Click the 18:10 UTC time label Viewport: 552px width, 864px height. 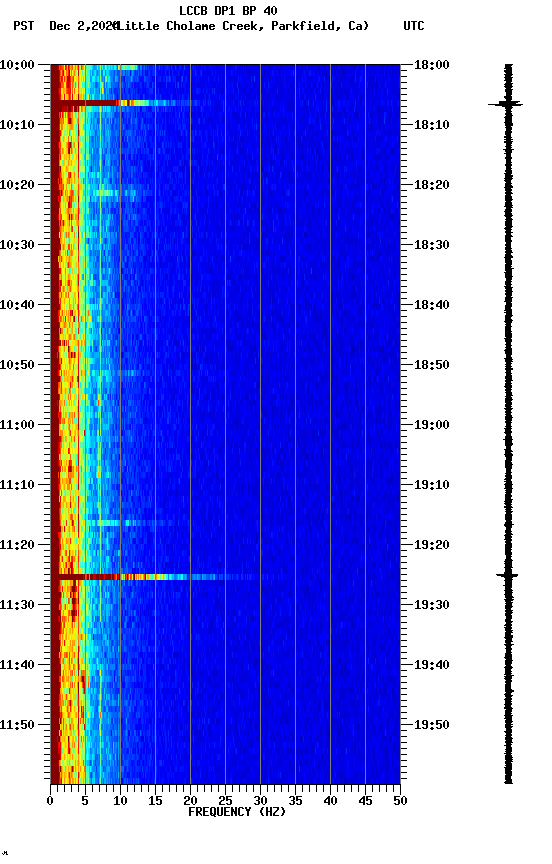pyautogui.click(x=432, y=125)
